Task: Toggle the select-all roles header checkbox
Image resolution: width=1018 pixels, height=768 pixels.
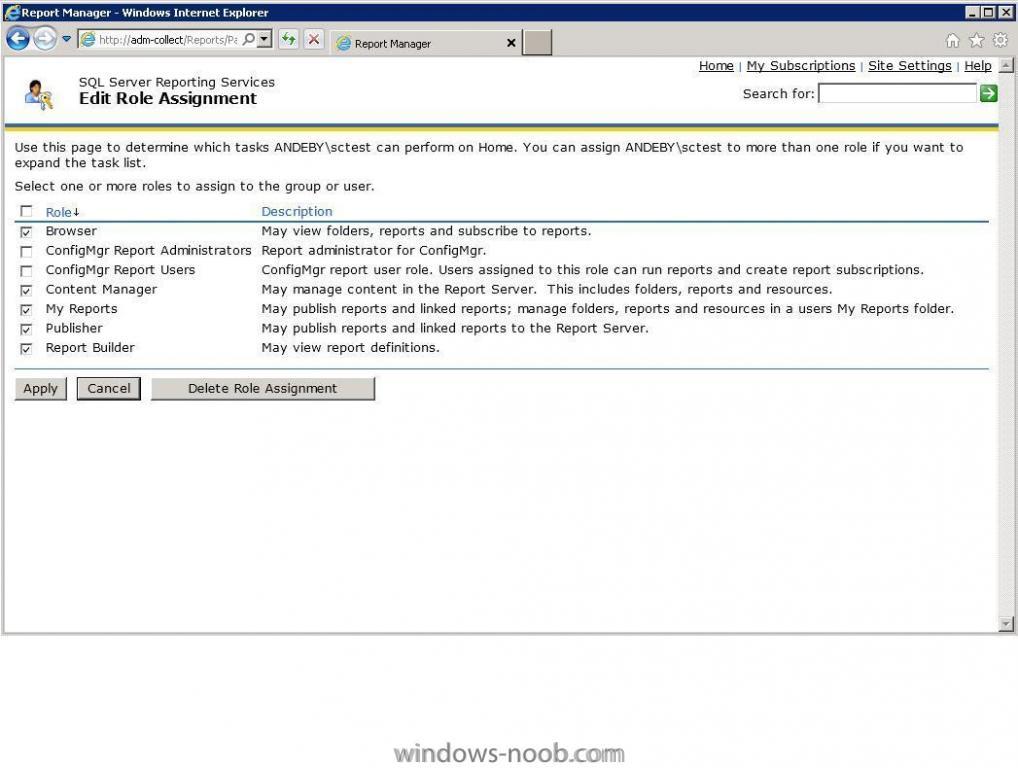Action: [x=26, y=211]
